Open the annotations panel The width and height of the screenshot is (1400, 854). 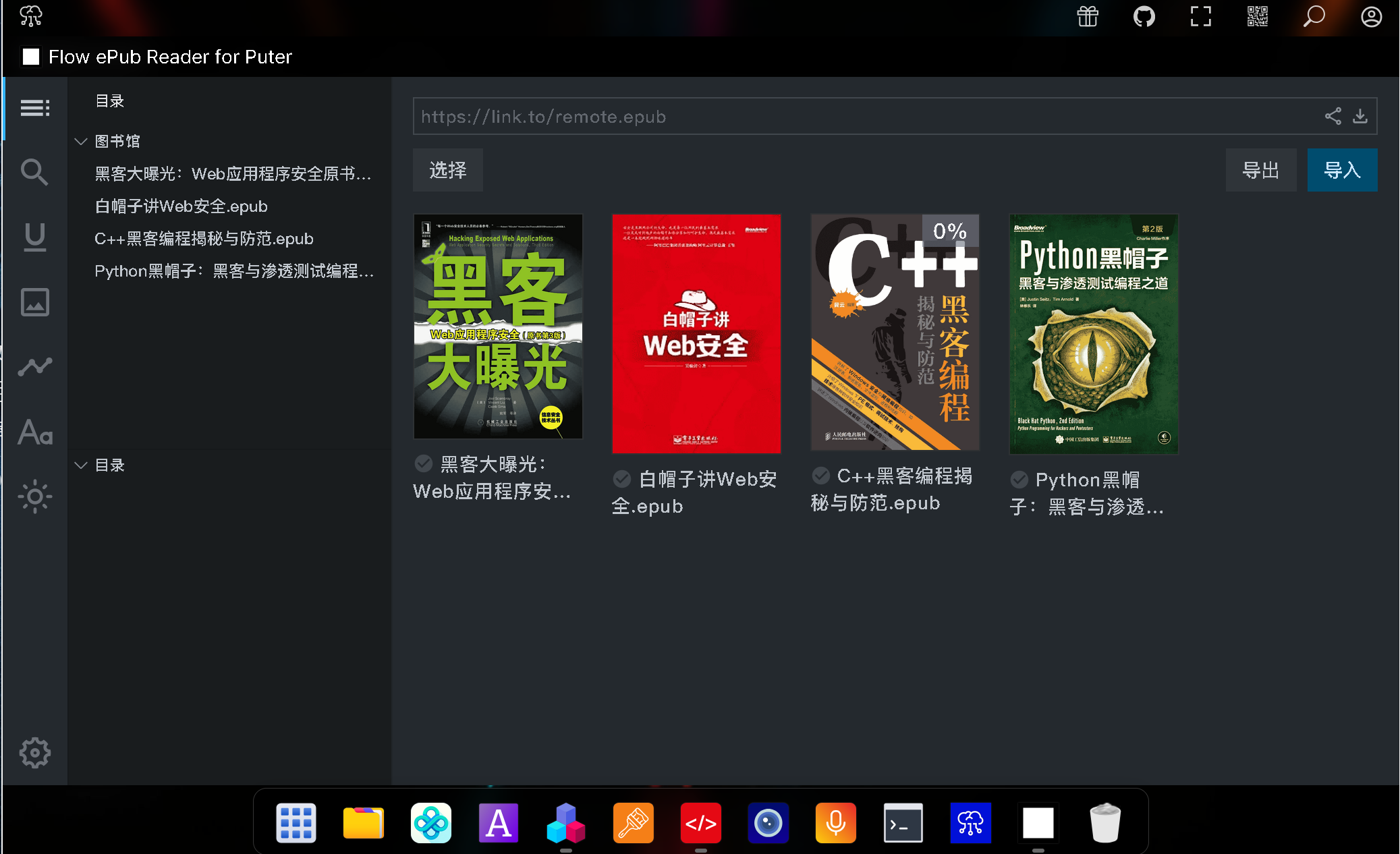34,237
